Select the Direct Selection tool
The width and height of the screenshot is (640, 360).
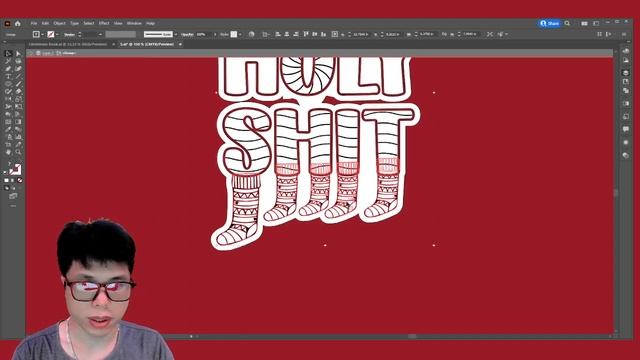(18, 53)
